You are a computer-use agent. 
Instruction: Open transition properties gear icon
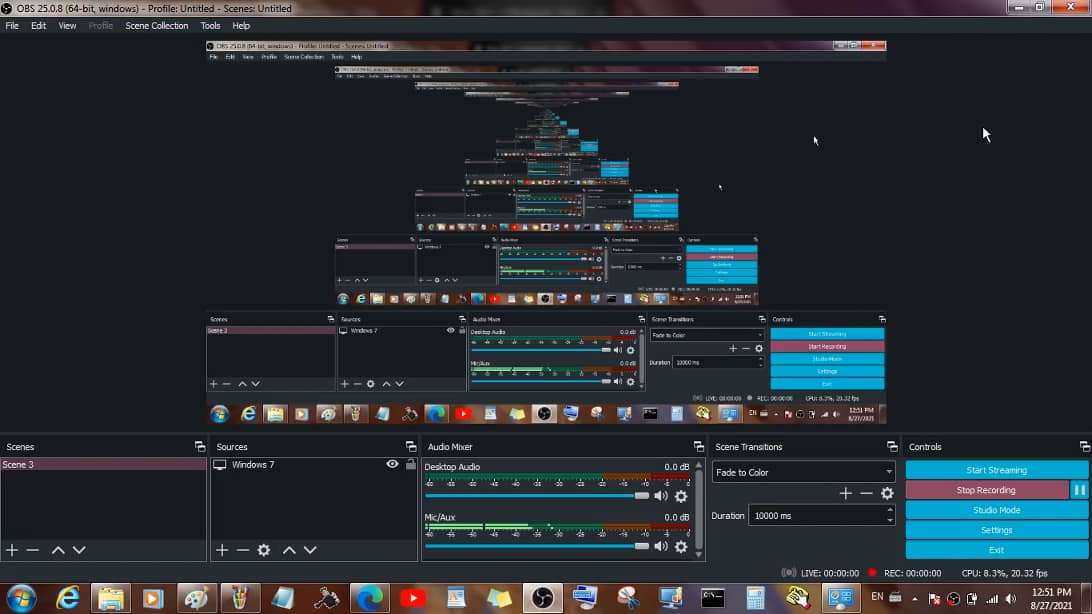887,493
